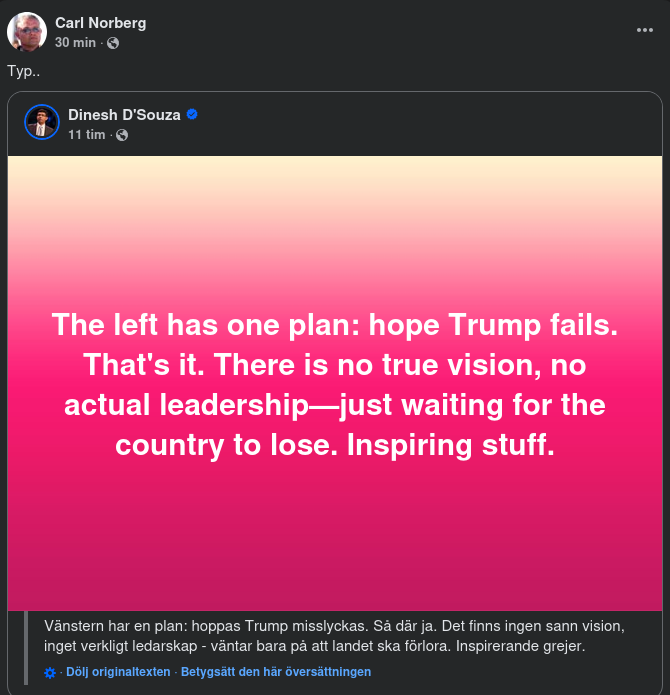Click the 30 min post timestamp
The width and height of the screenshot is (670, 695).
[x=75, y=42]
